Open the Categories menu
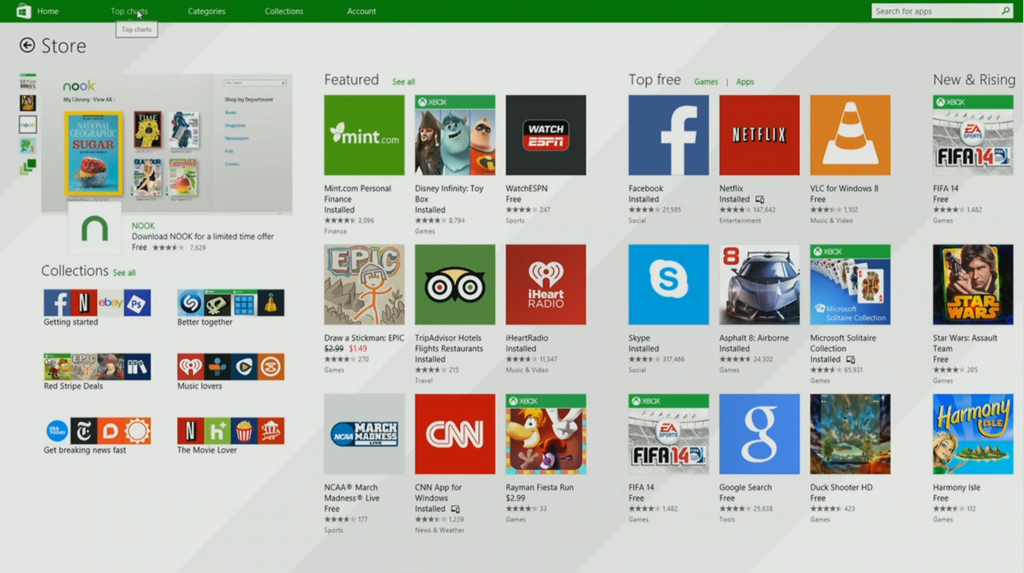Viewport: 1024px width, 573px height. (206, 11)
